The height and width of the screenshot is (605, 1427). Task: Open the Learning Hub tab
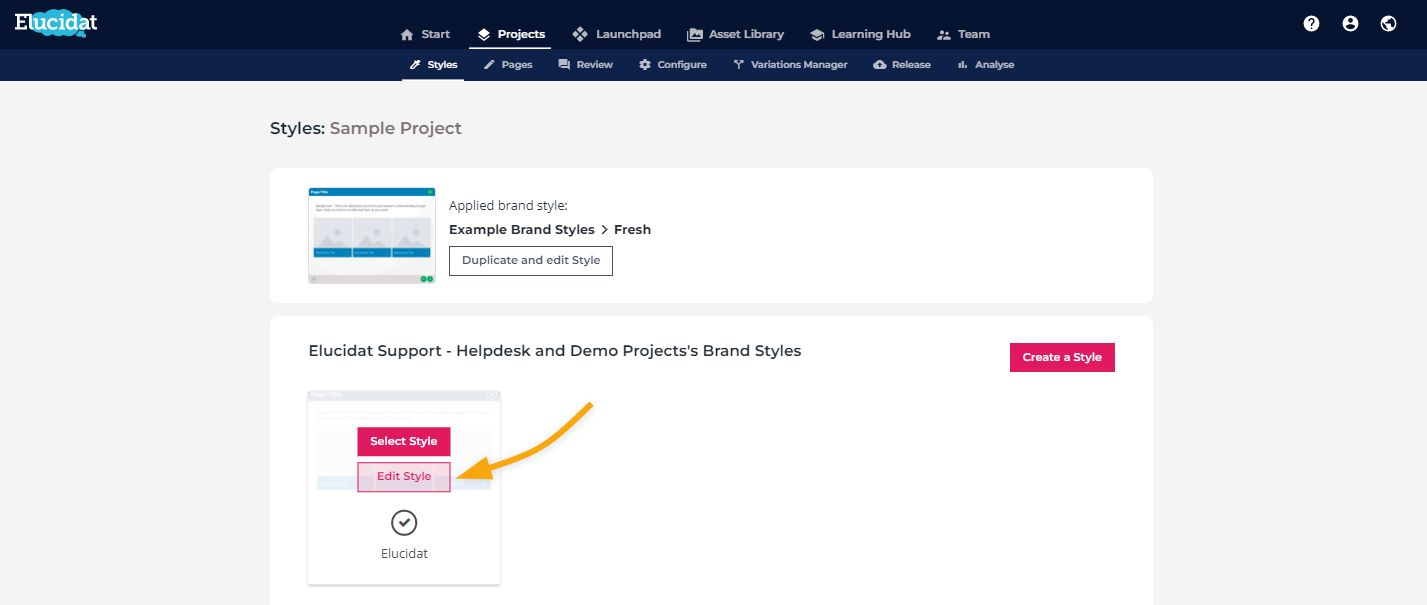click(860, 34)
